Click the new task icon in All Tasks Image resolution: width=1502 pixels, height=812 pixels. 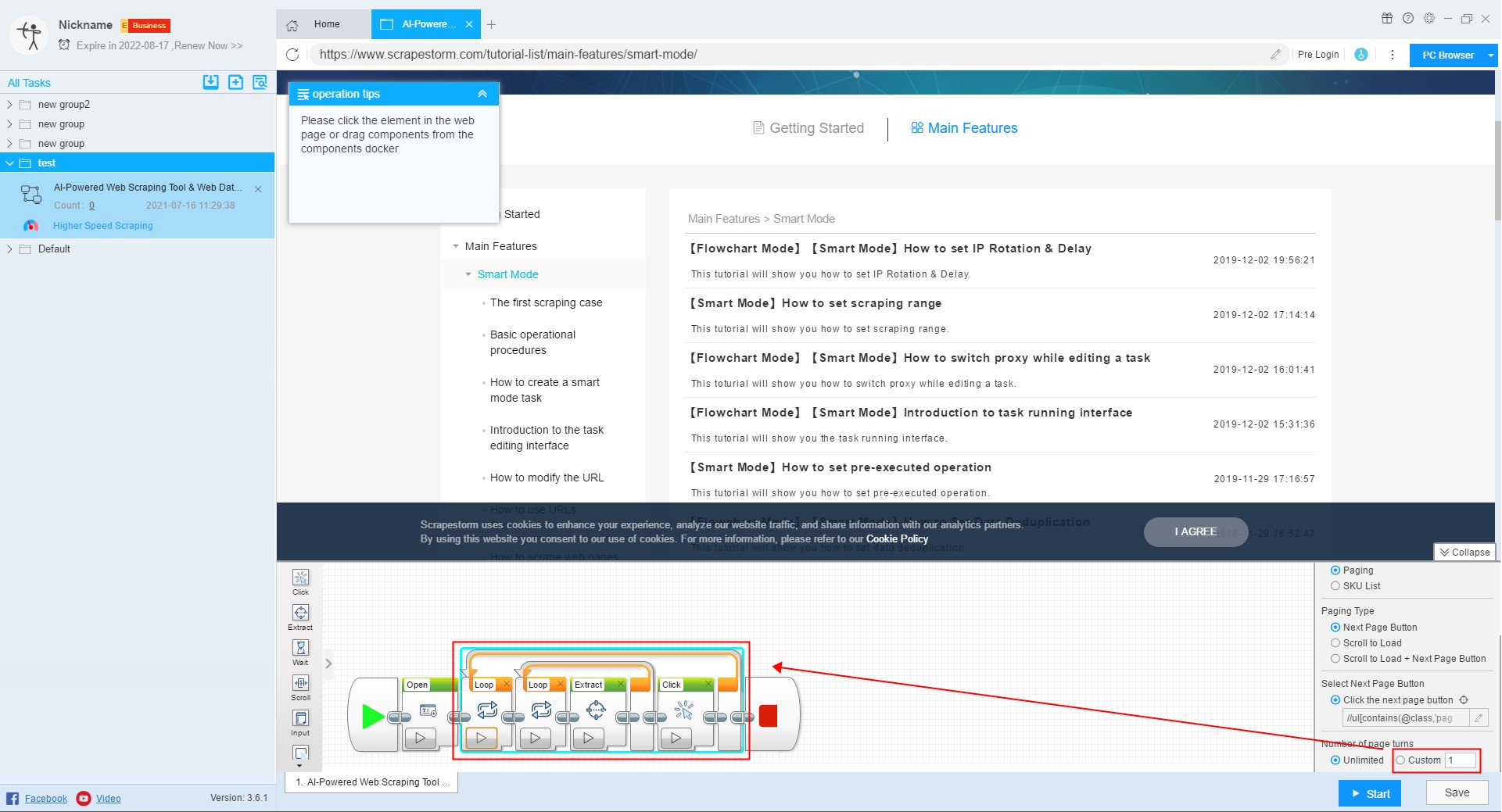point(235,82)
